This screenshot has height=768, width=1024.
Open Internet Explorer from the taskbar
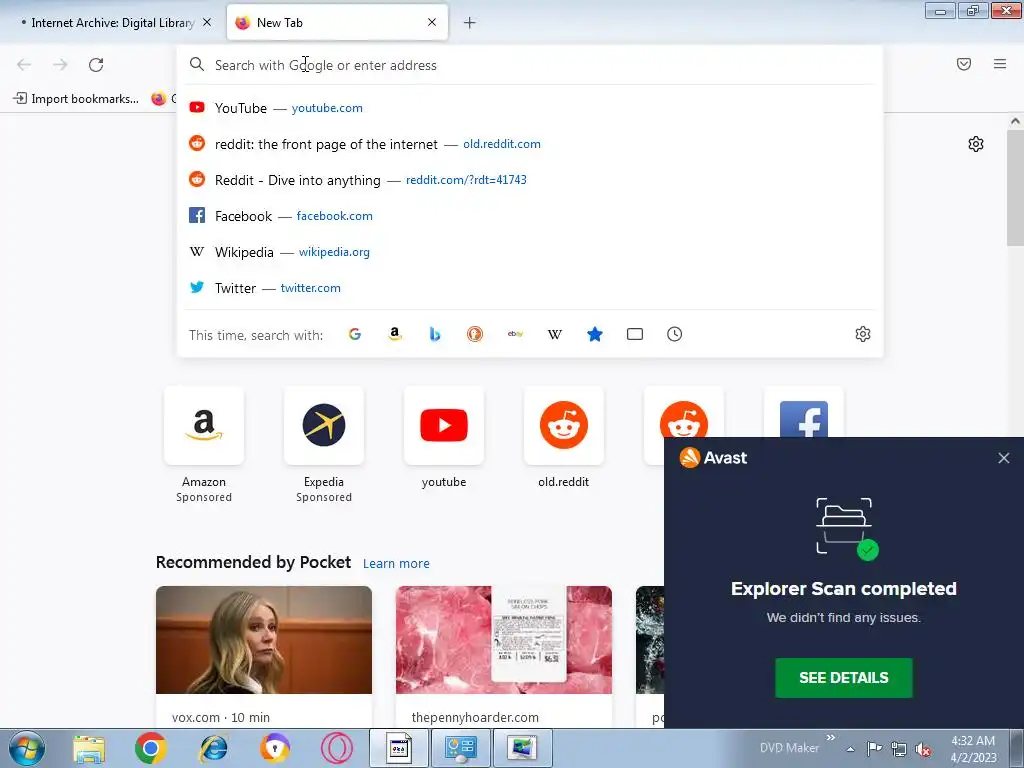214,748
